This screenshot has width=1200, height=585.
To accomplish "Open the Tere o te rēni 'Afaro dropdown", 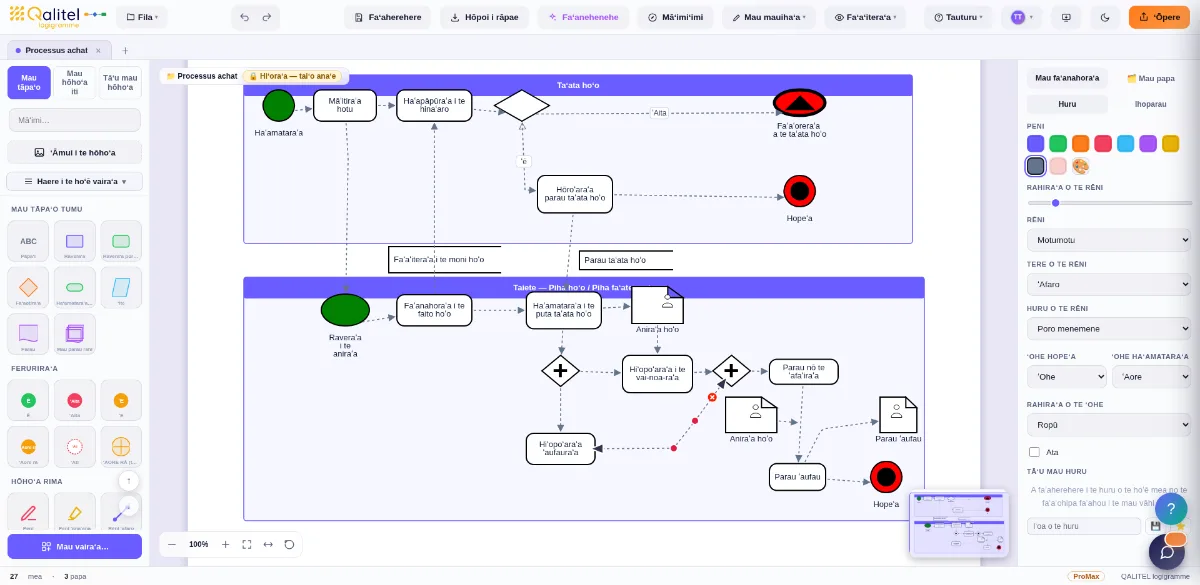I will (x=1109, y=285).
